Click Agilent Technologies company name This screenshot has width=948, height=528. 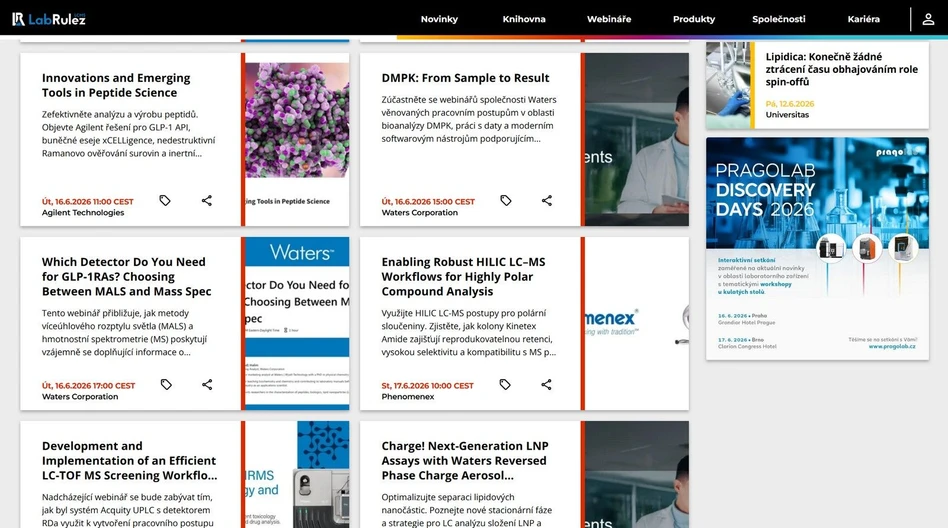coord(83,213)
